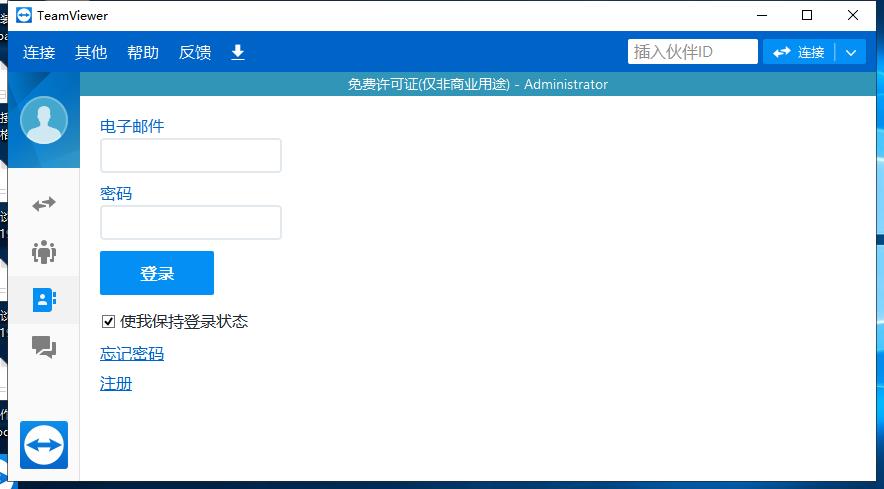The image size is (884, 489).
Task: Close the TeamViewer window
Action: (852, 15)
